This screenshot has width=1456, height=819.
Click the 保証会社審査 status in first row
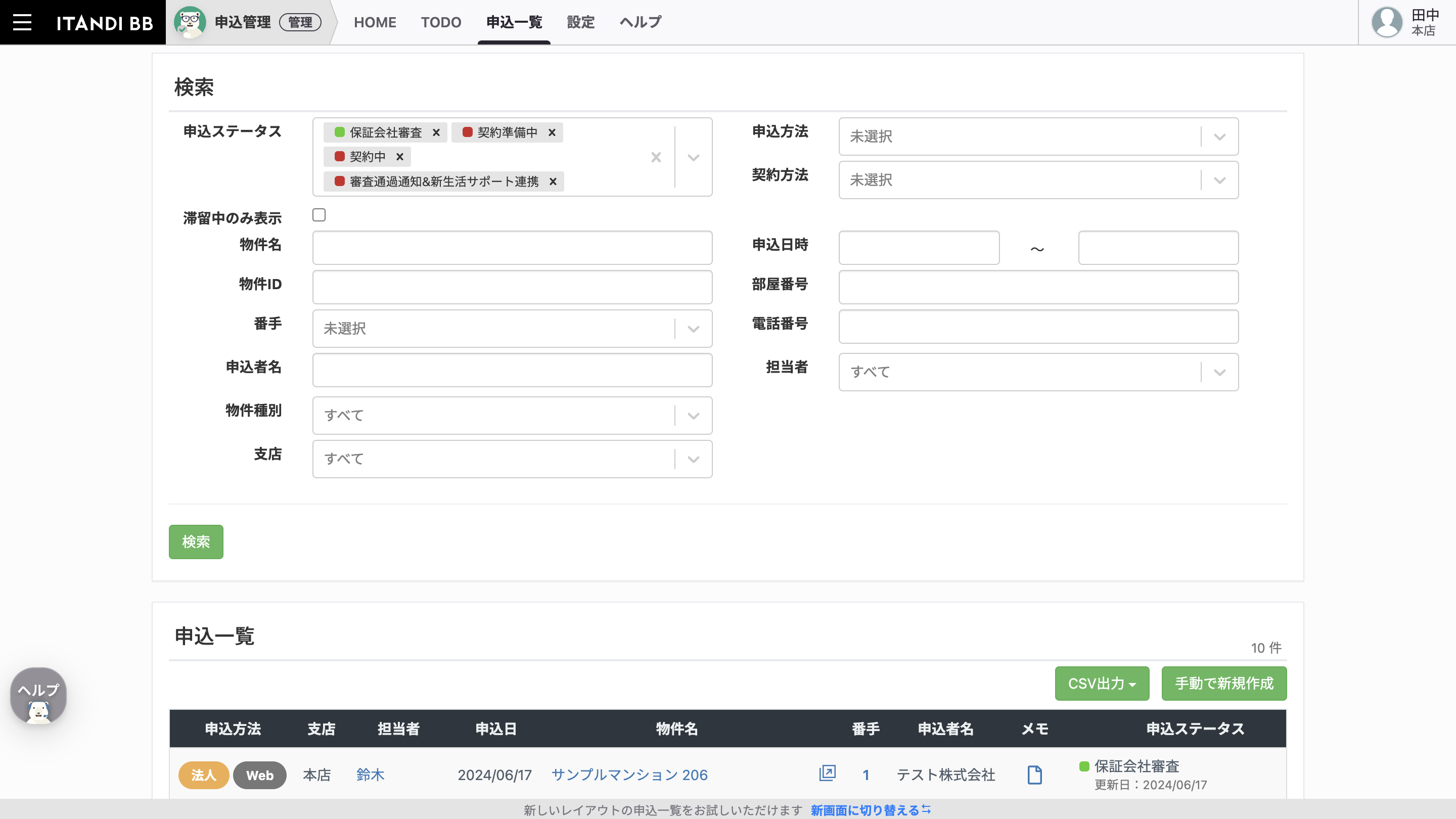[x=1136, y=766]
